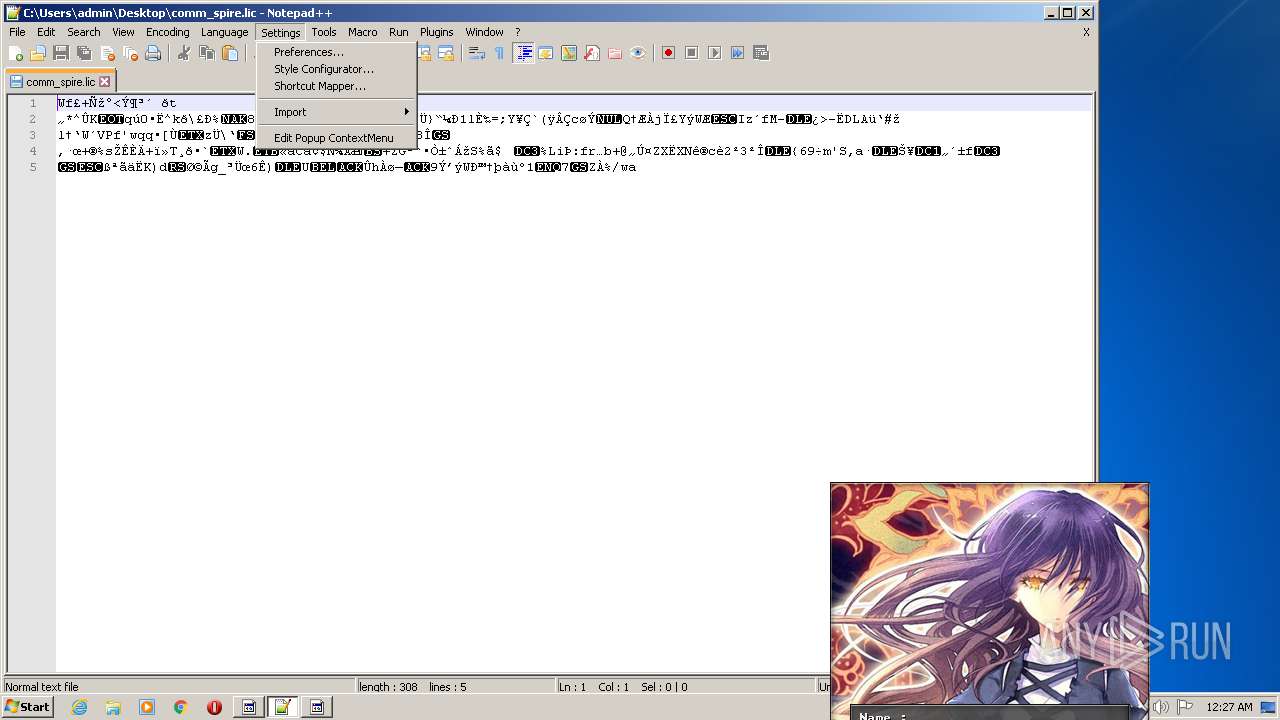The width and height of the screenshot is (1280, 720).
Task: Open the media player taskbar icon
Action: [147, 707]
